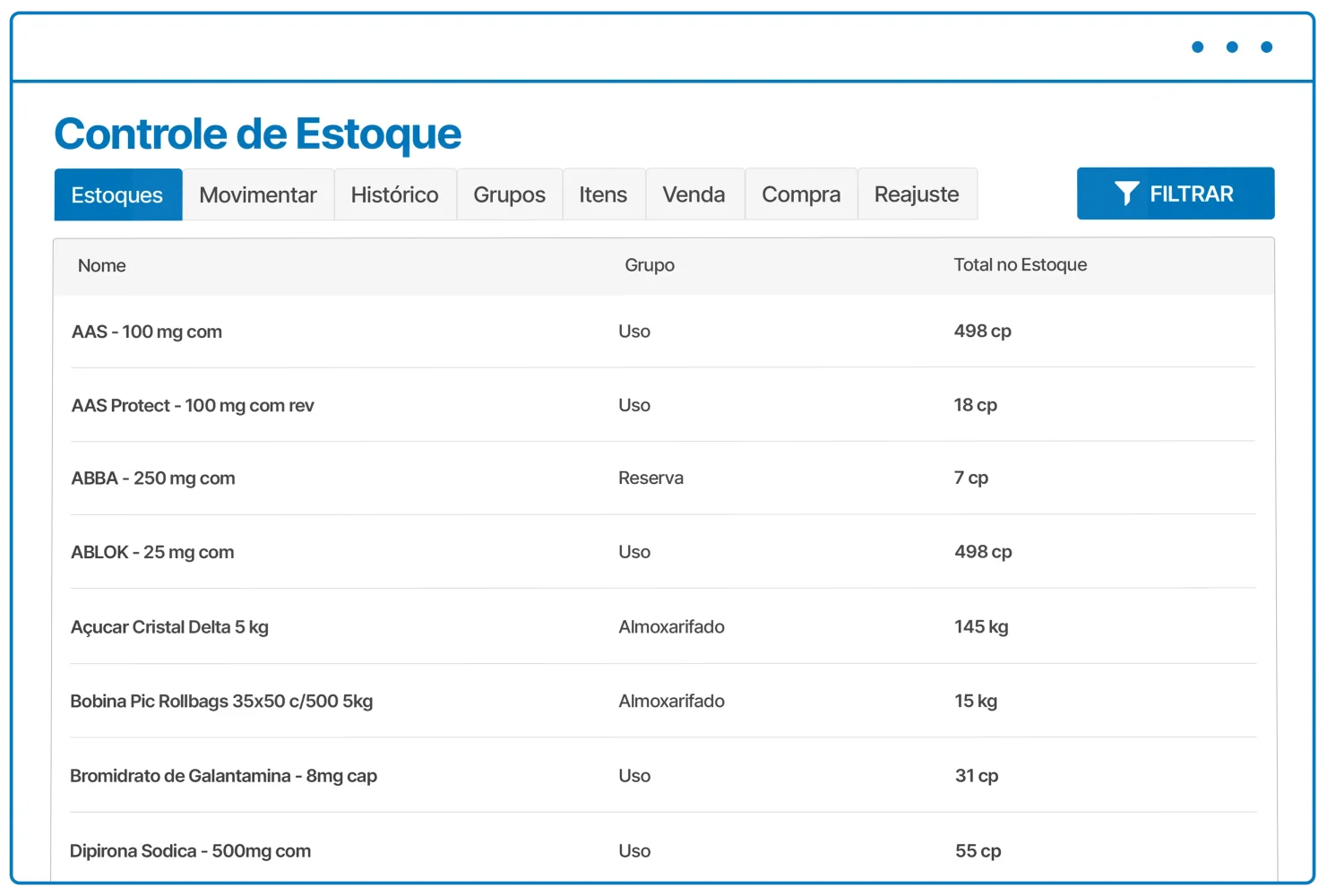Click the Total no Estoque column header
The height and width of the screenshot is (896, 1327).
1021,264
